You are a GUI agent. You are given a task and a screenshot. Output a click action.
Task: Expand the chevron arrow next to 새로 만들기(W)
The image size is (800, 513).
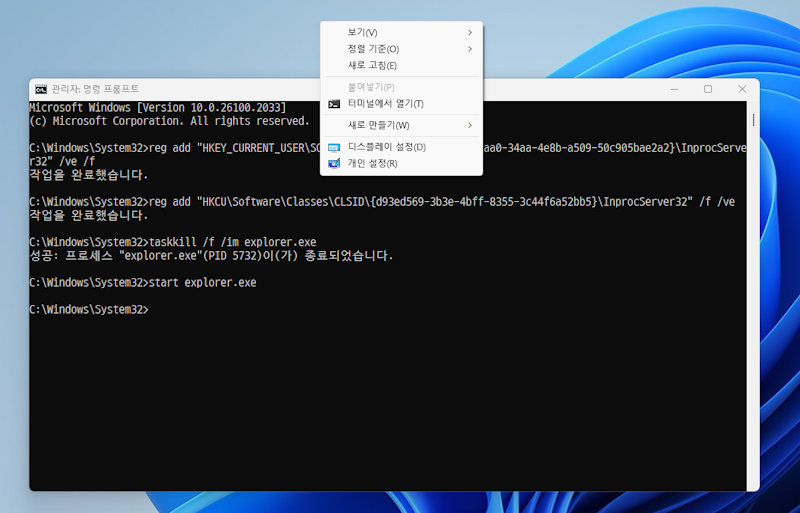[470, 126]
